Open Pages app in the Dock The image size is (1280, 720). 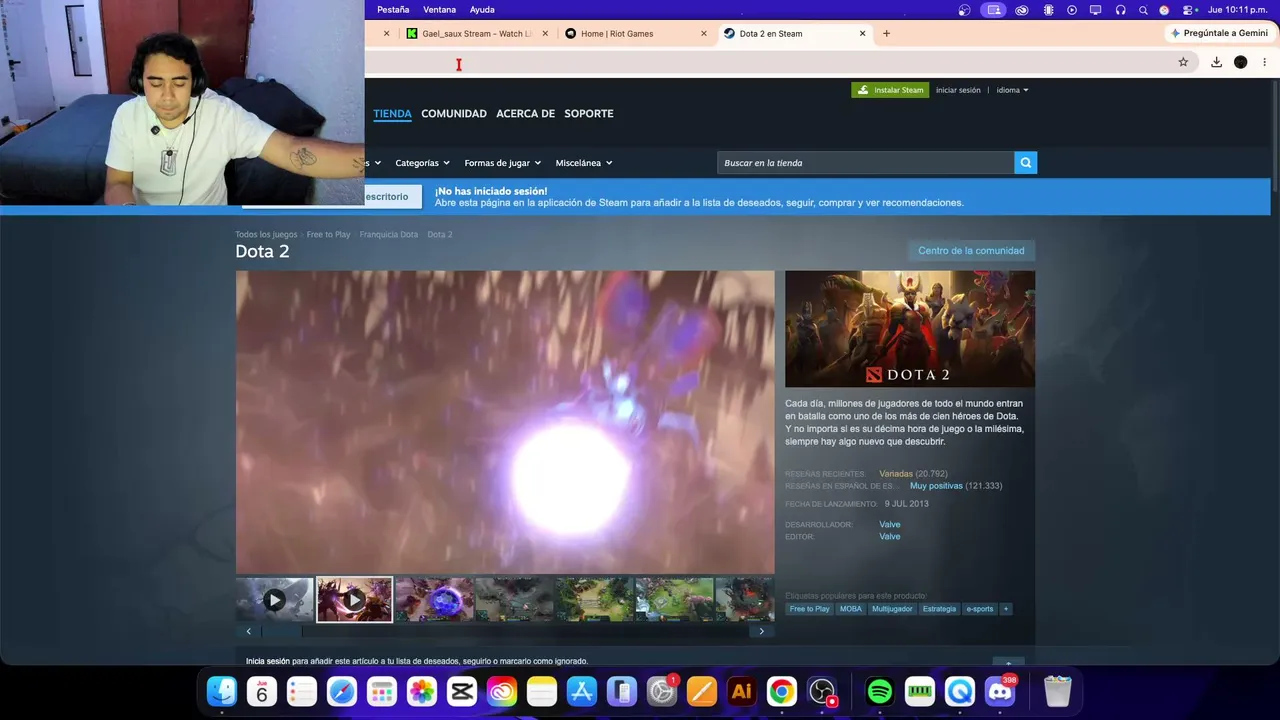pos(702,691)
